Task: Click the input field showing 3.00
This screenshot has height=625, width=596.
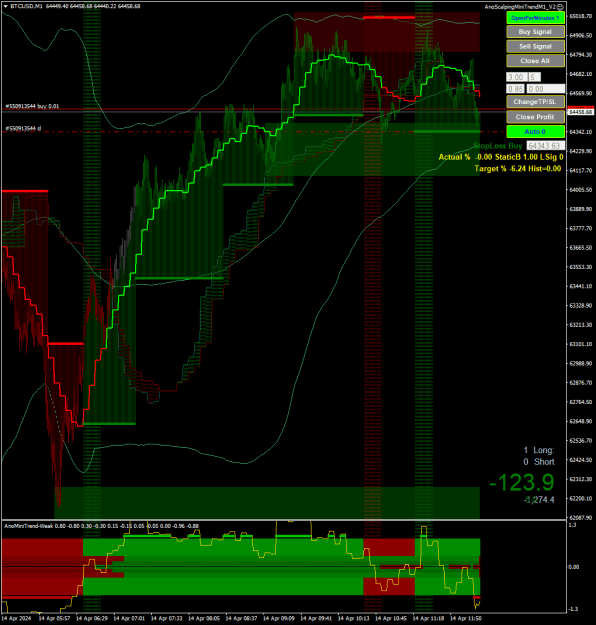Action: tap(516, 77)
